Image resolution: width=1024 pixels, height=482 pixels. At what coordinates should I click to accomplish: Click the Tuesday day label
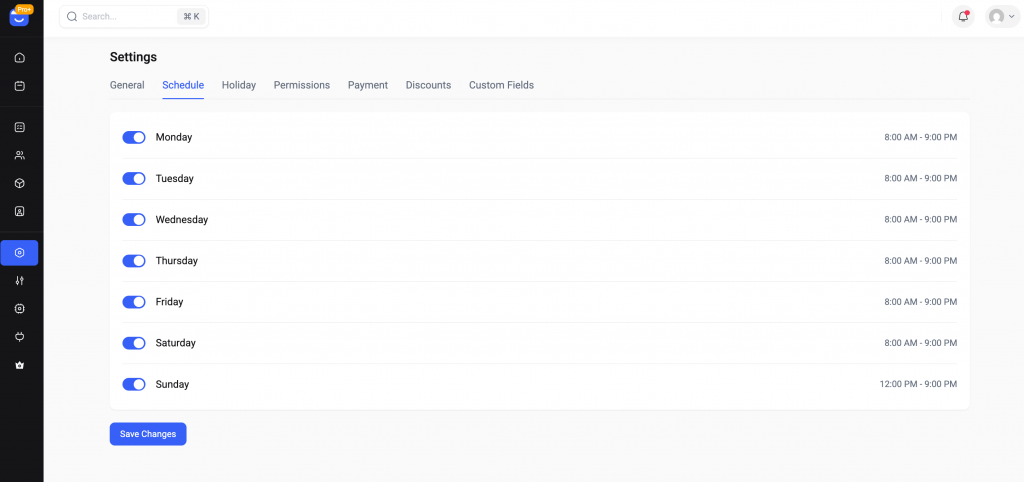(x=174, y=178)
